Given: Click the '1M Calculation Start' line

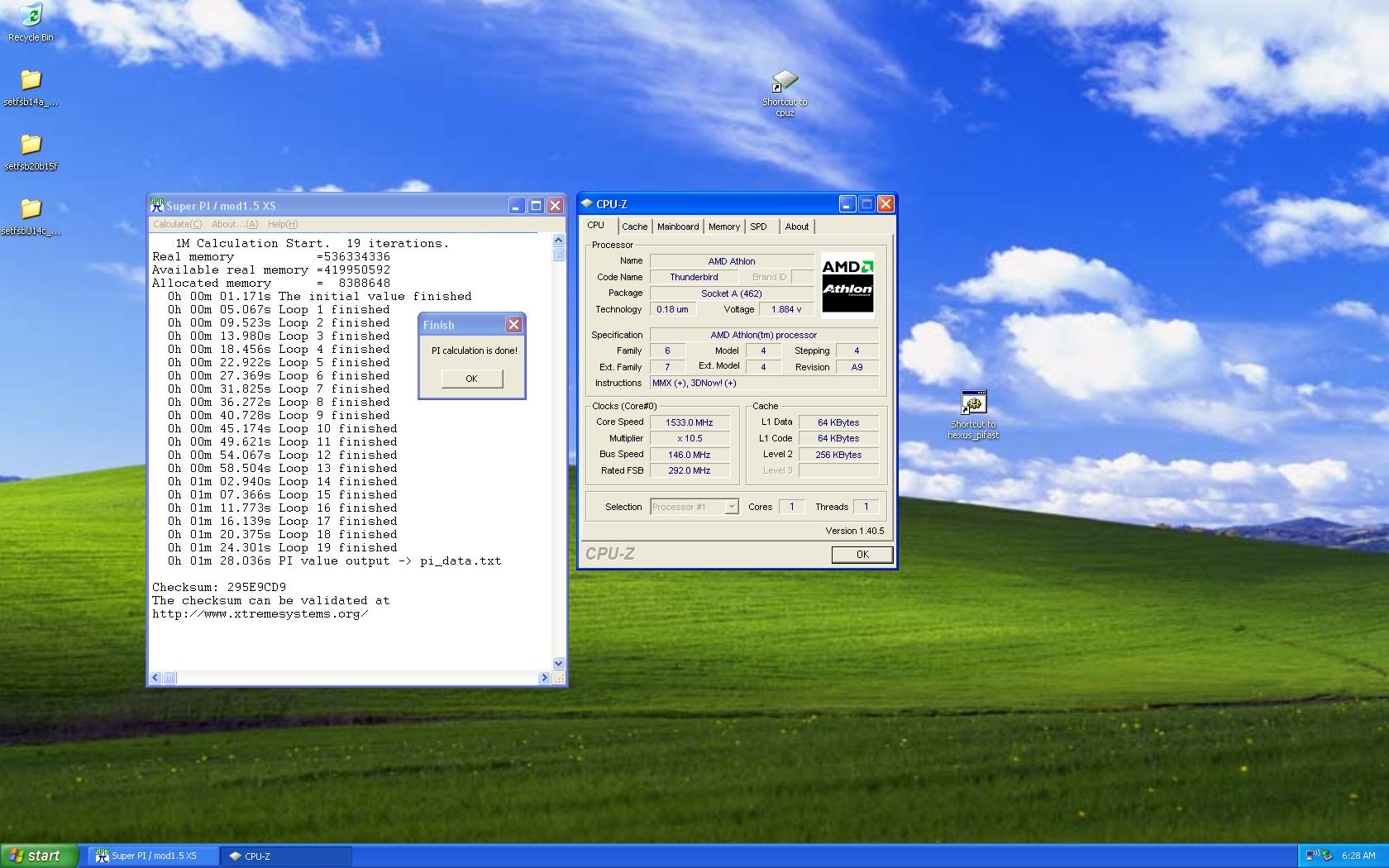Looking at the screenshot, I should coord(312,244).
